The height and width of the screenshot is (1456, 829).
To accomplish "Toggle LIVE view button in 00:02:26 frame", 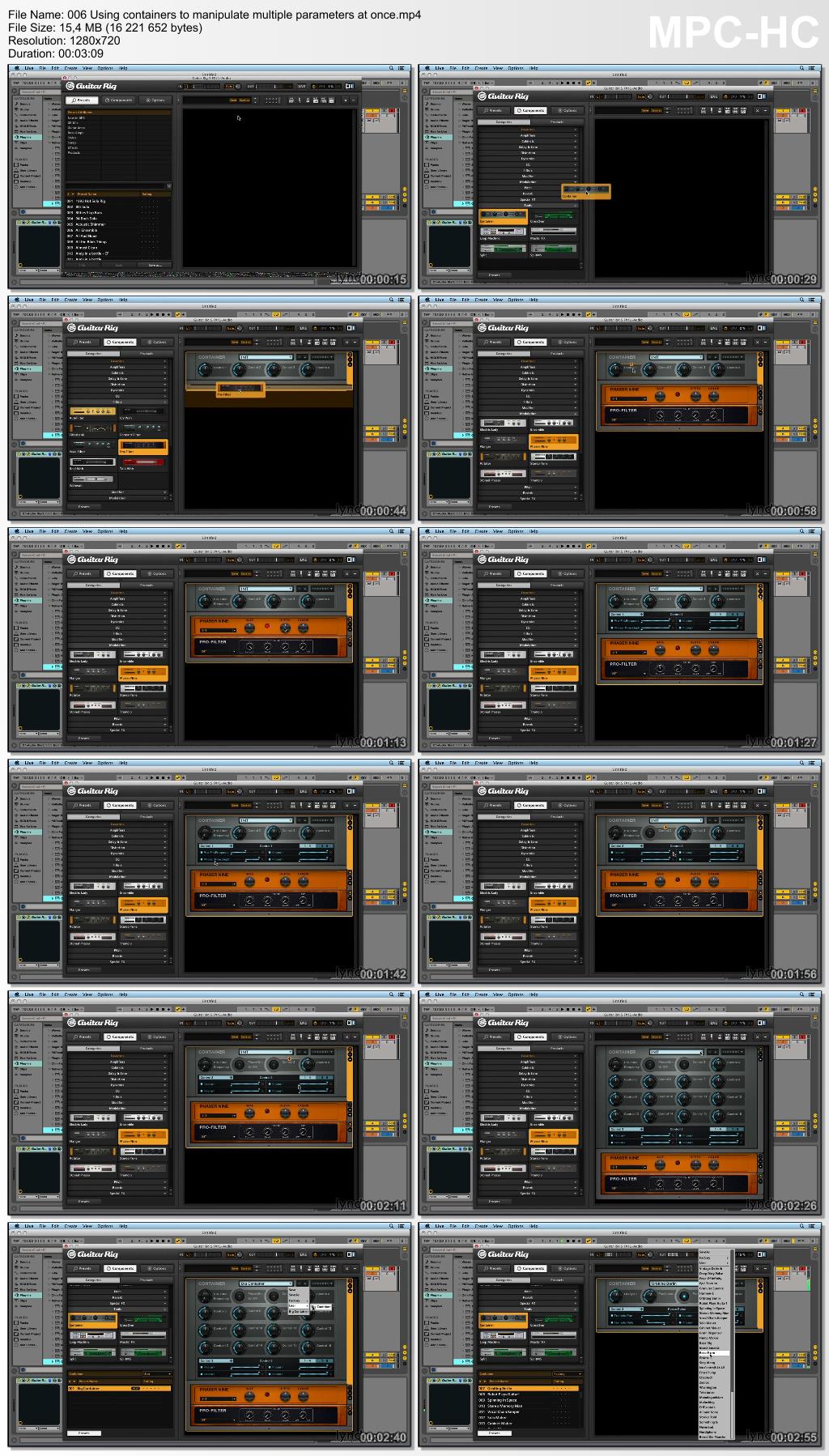I will click(x=713, y=1023).
